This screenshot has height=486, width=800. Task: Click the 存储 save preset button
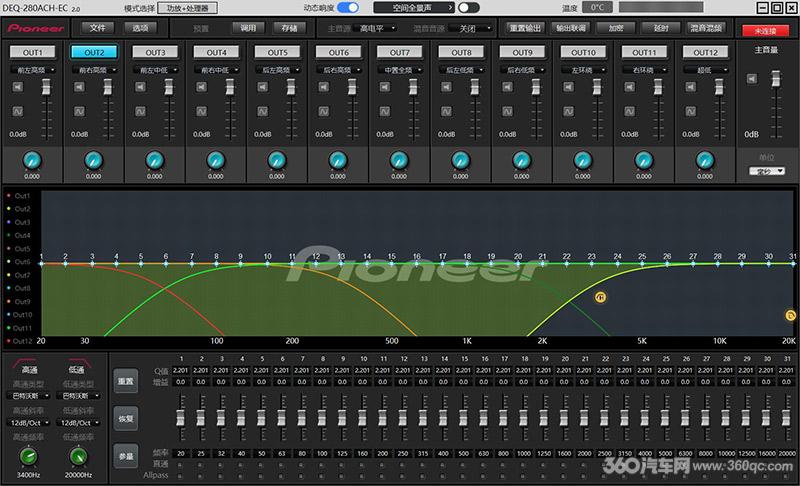[289, 28]
